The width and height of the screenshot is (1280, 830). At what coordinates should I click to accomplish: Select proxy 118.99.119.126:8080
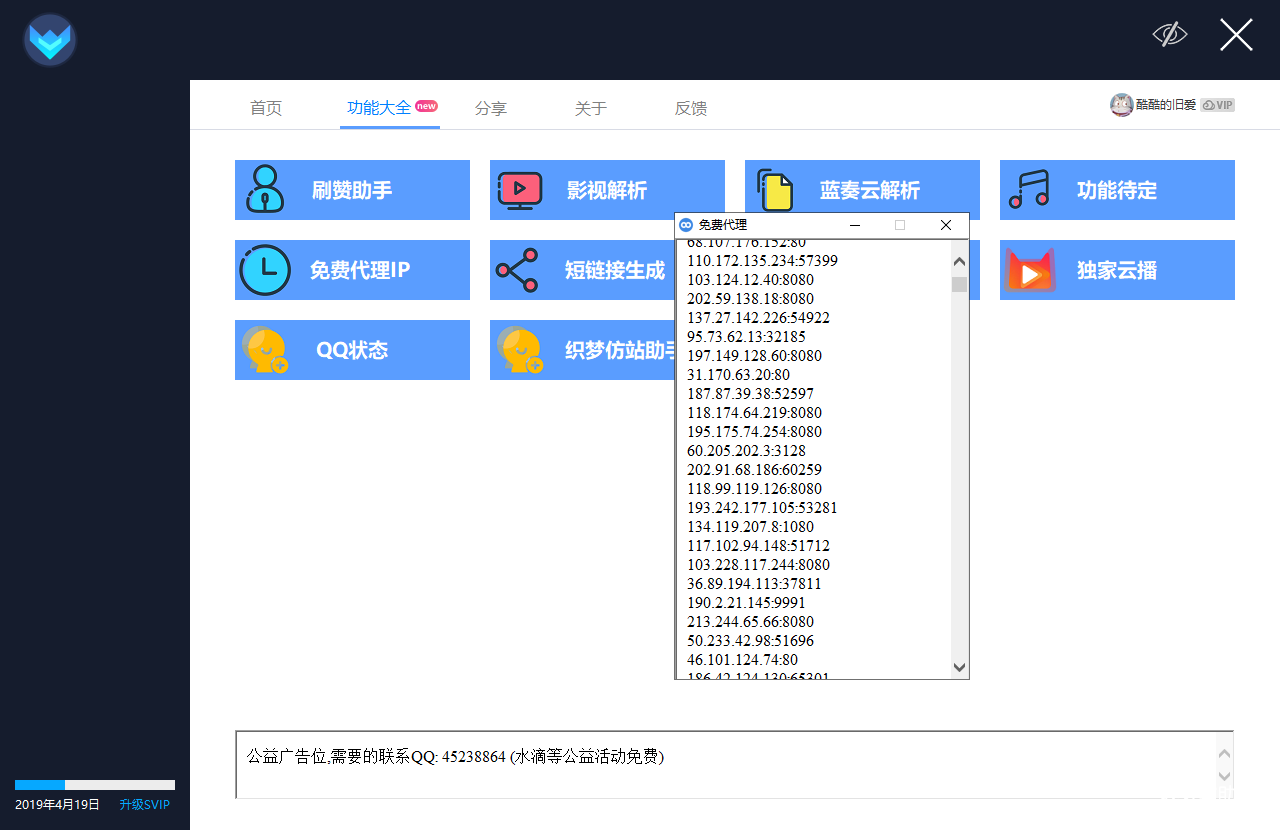(x=754, y=489)
